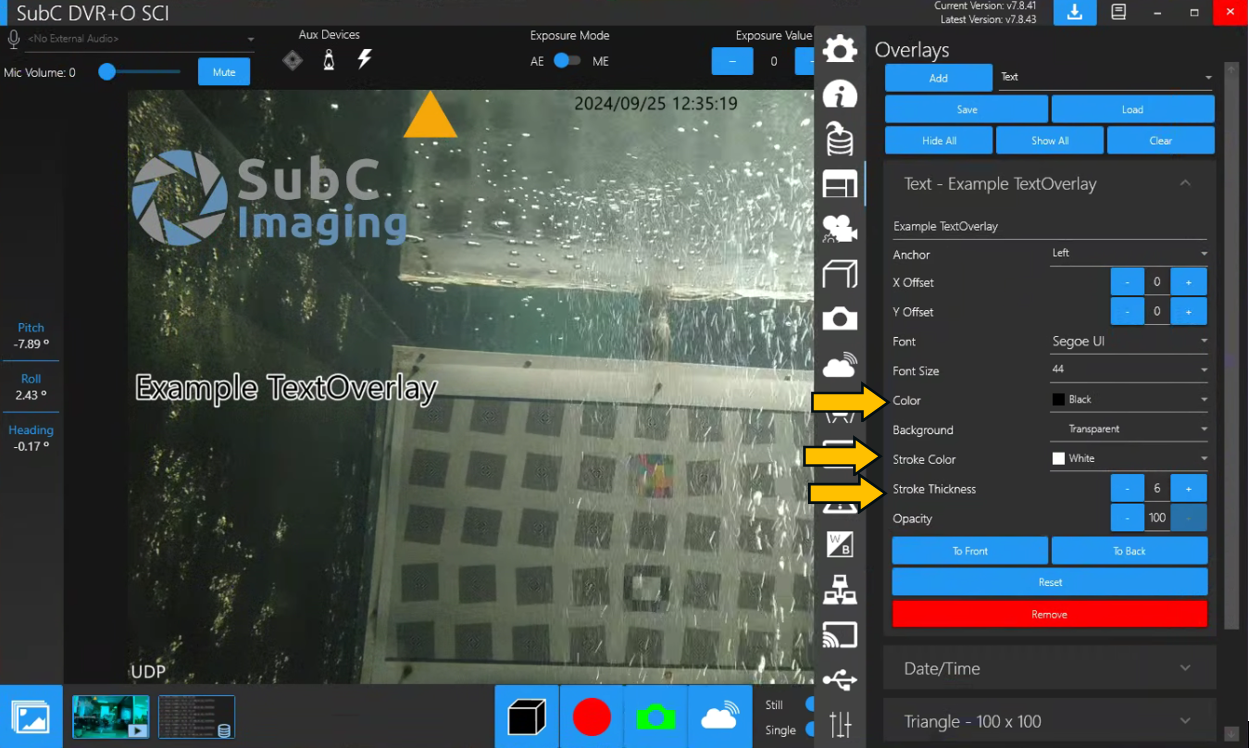Click the red Remove button
This screenshot has height=749, width=1250.
(1049, 614)
